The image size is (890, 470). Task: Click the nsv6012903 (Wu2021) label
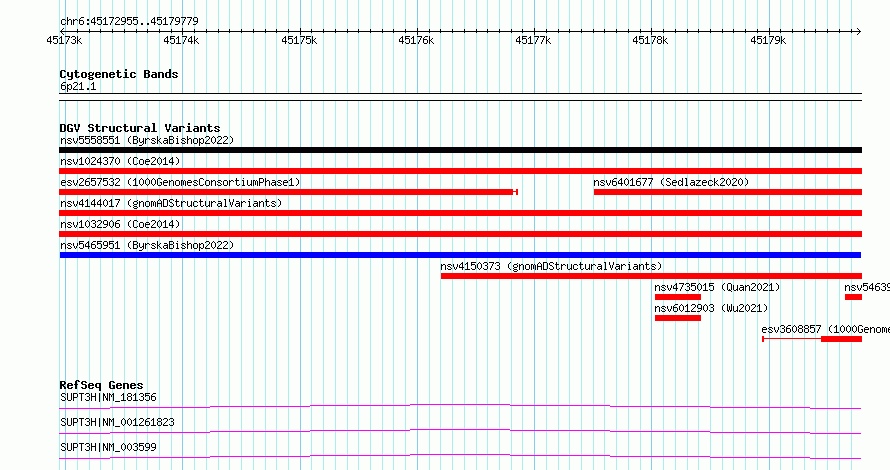(x=711, y=308)
